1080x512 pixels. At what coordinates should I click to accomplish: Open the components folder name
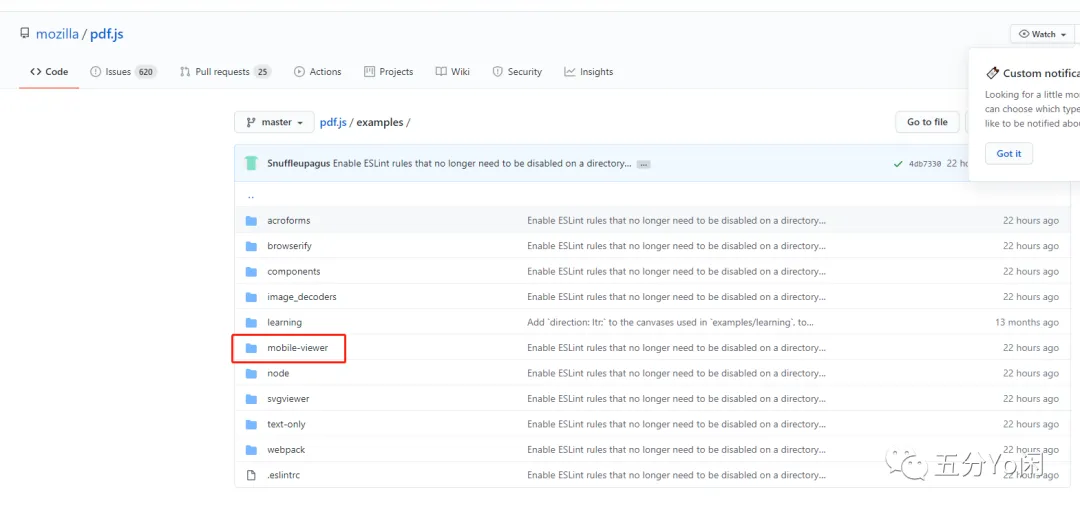(293, 272)
